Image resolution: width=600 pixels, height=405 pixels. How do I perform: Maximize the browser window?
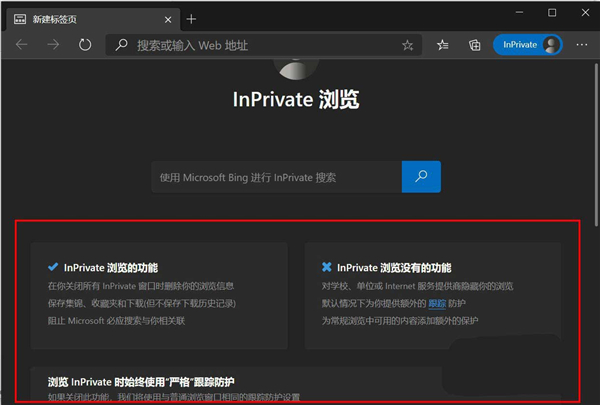click(552, 13)
